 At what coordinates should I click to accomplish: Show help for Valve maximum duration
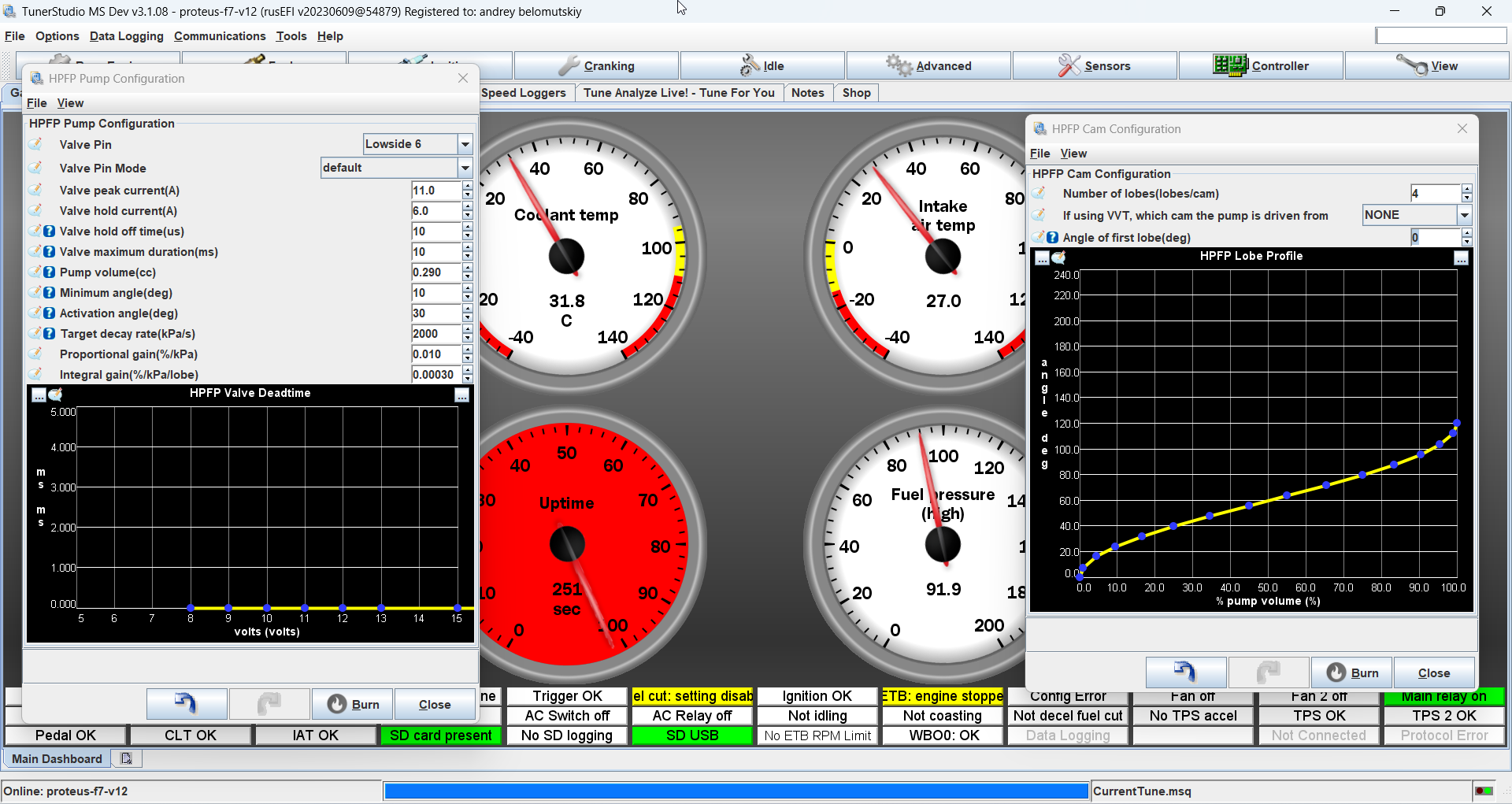coord(49,251)
